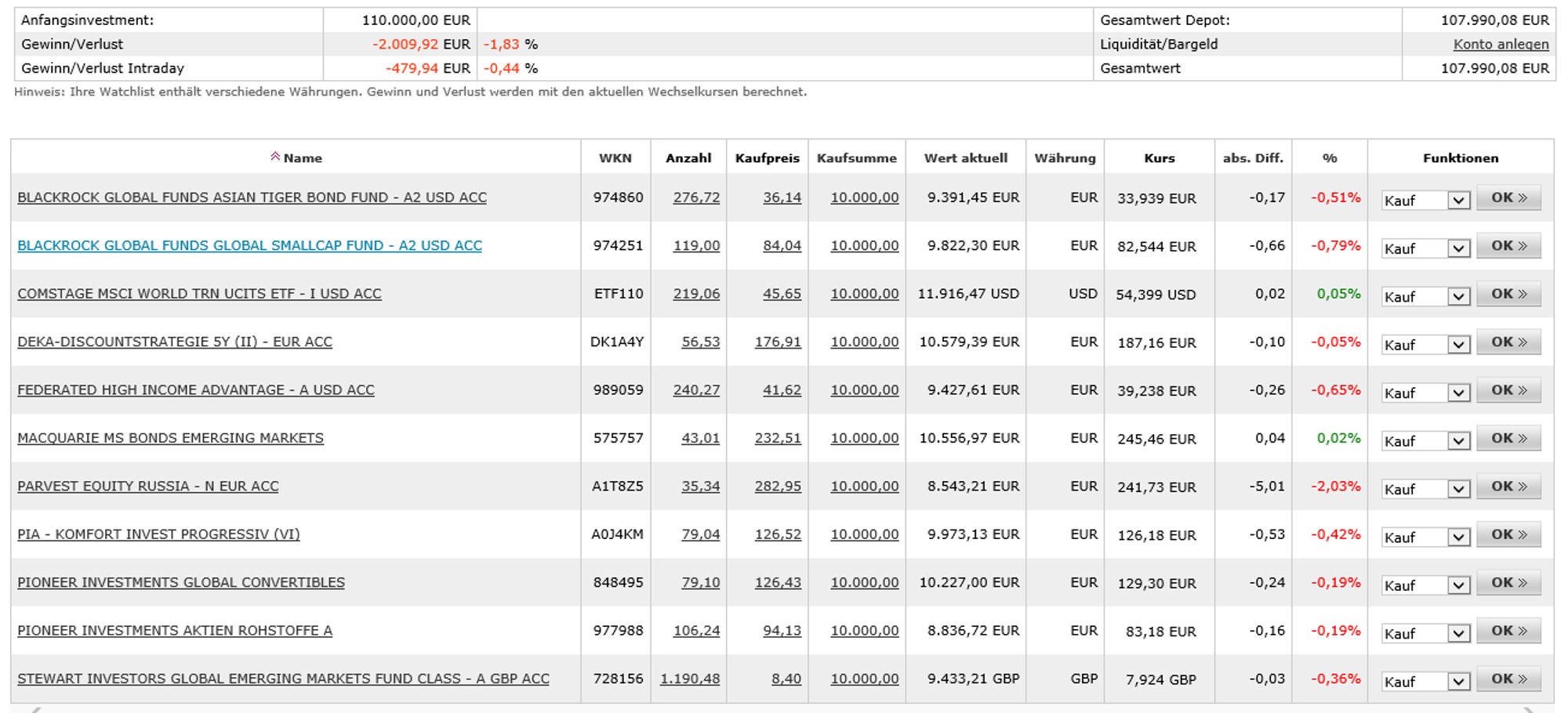Click the sort arrow icon beside Name

[275, 157]
